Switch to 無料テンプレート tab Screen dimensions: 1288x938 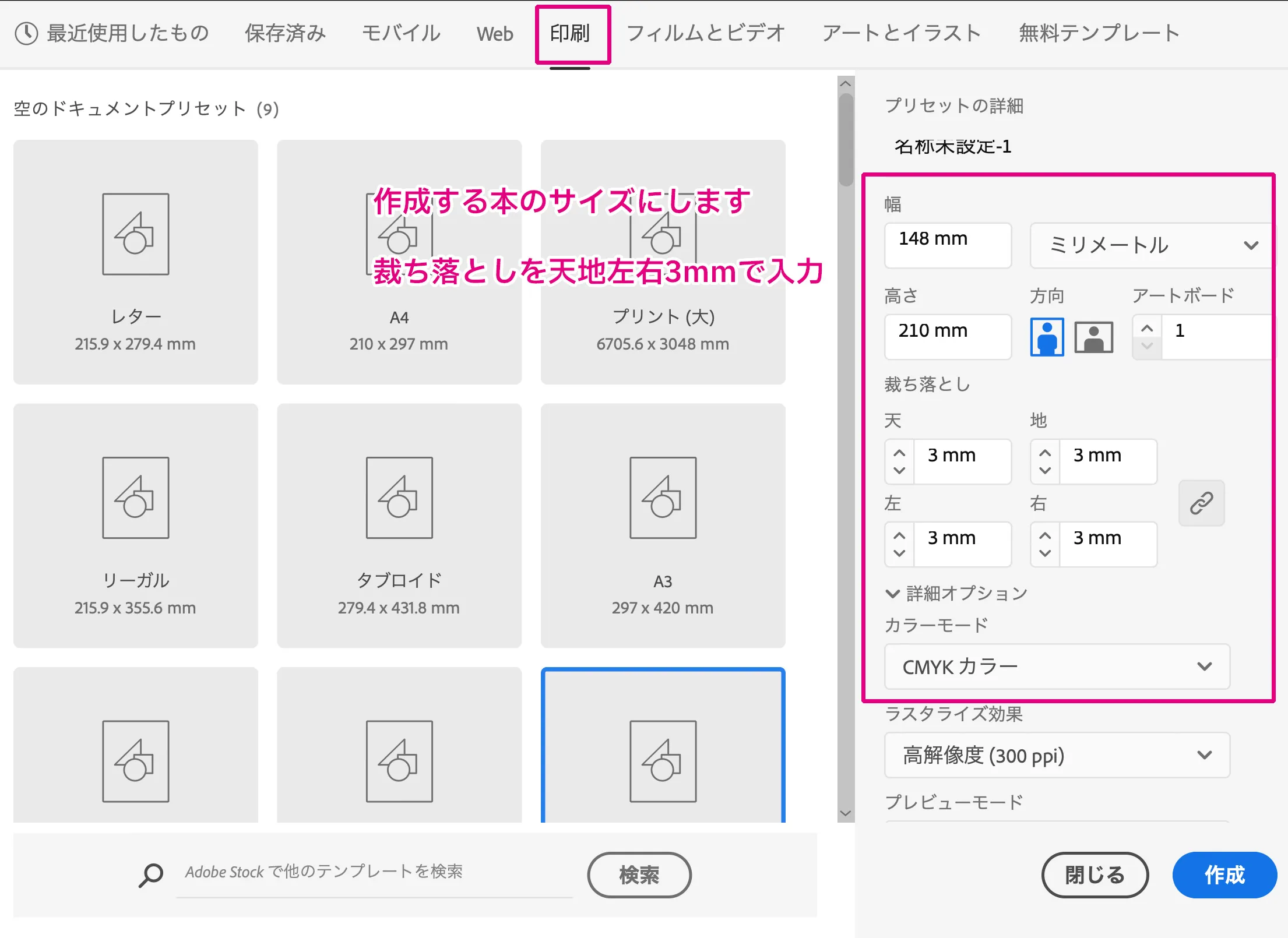click(x=1099, y=33)
